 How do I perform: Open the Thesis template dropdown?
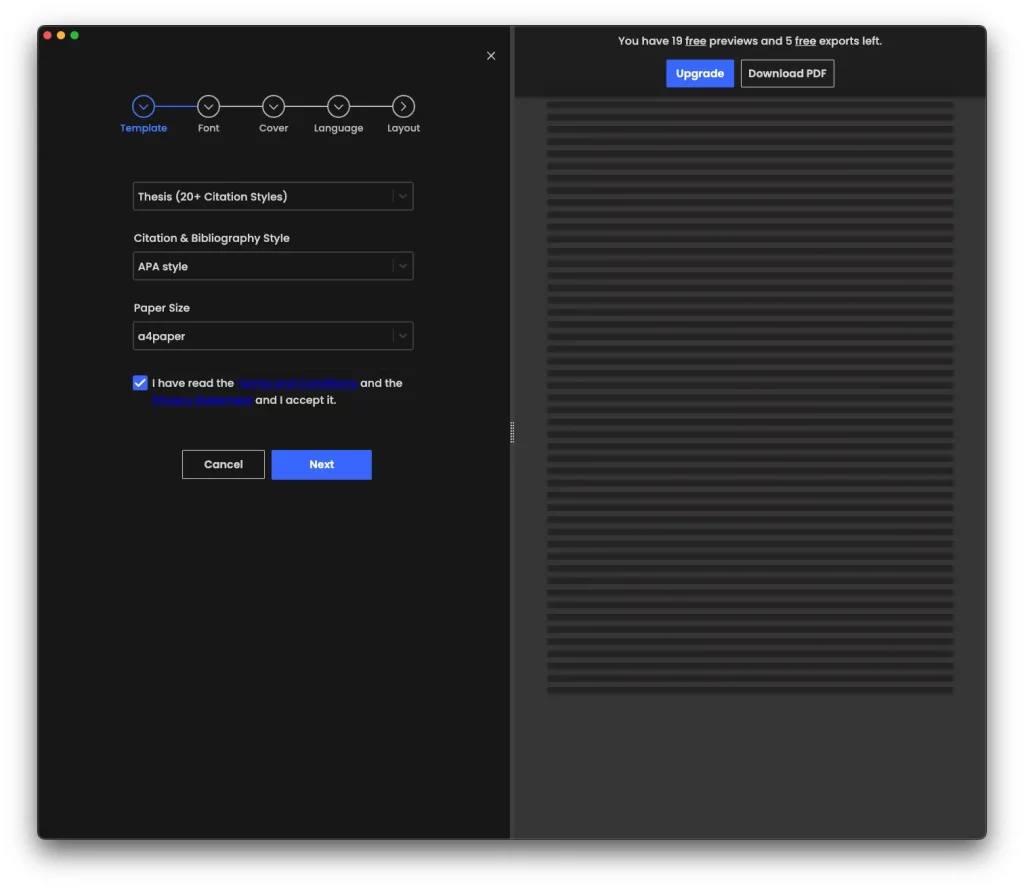pyautogui.click(x=273, y=196)
